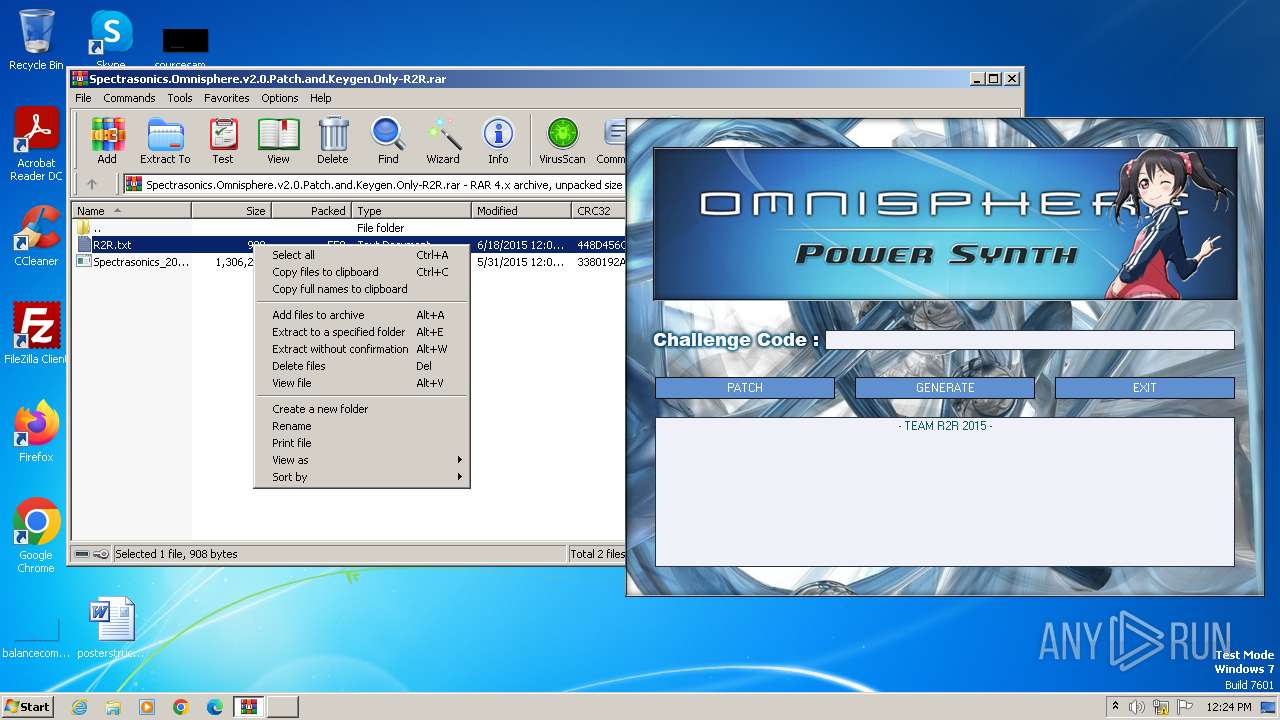
Task: Sort by the Name column header
Action: coord(132,211)
